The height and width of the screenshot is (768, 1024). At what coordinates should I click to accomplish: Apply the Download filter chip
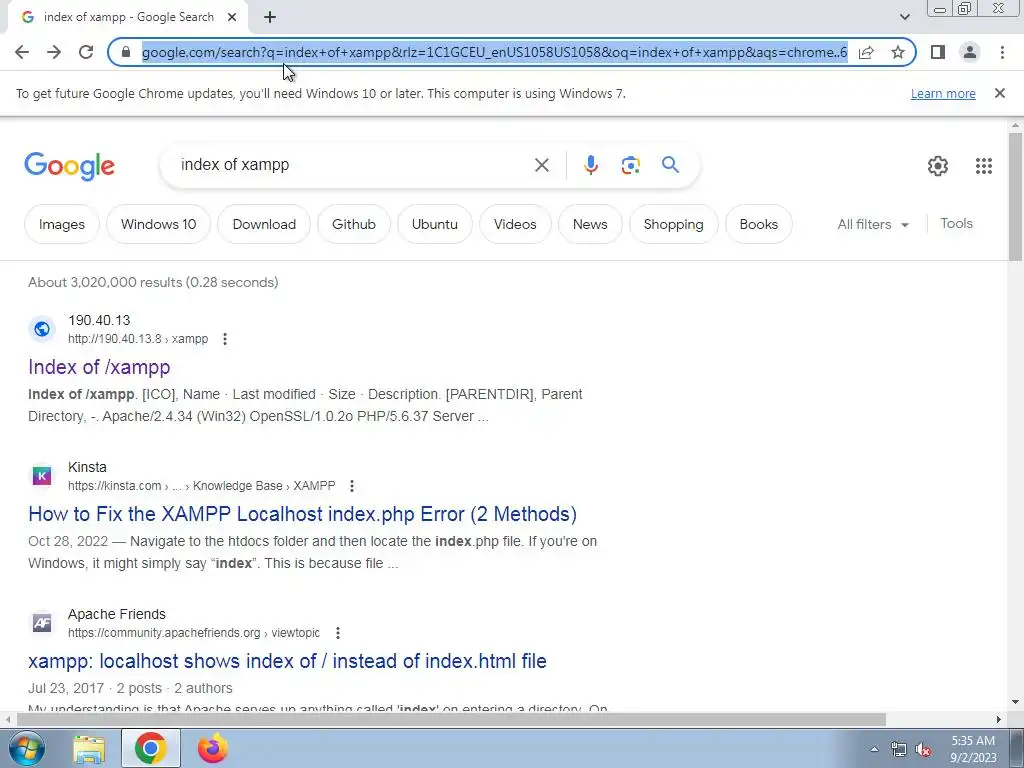264,224
